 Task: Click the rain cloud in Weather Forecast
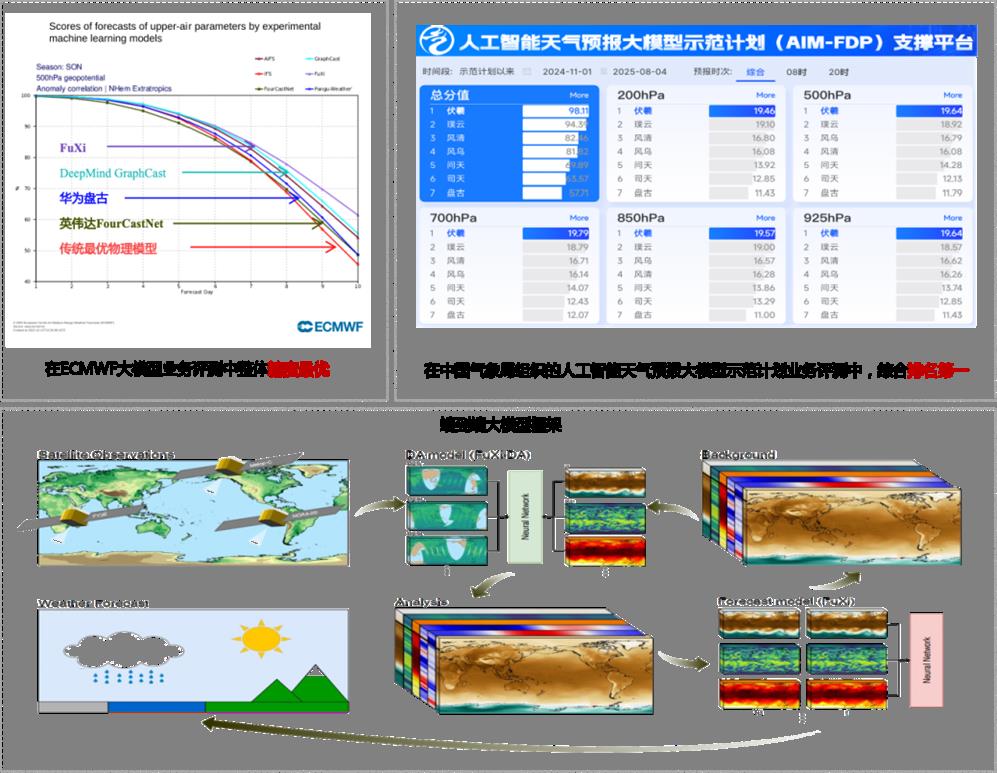[124, 658]
